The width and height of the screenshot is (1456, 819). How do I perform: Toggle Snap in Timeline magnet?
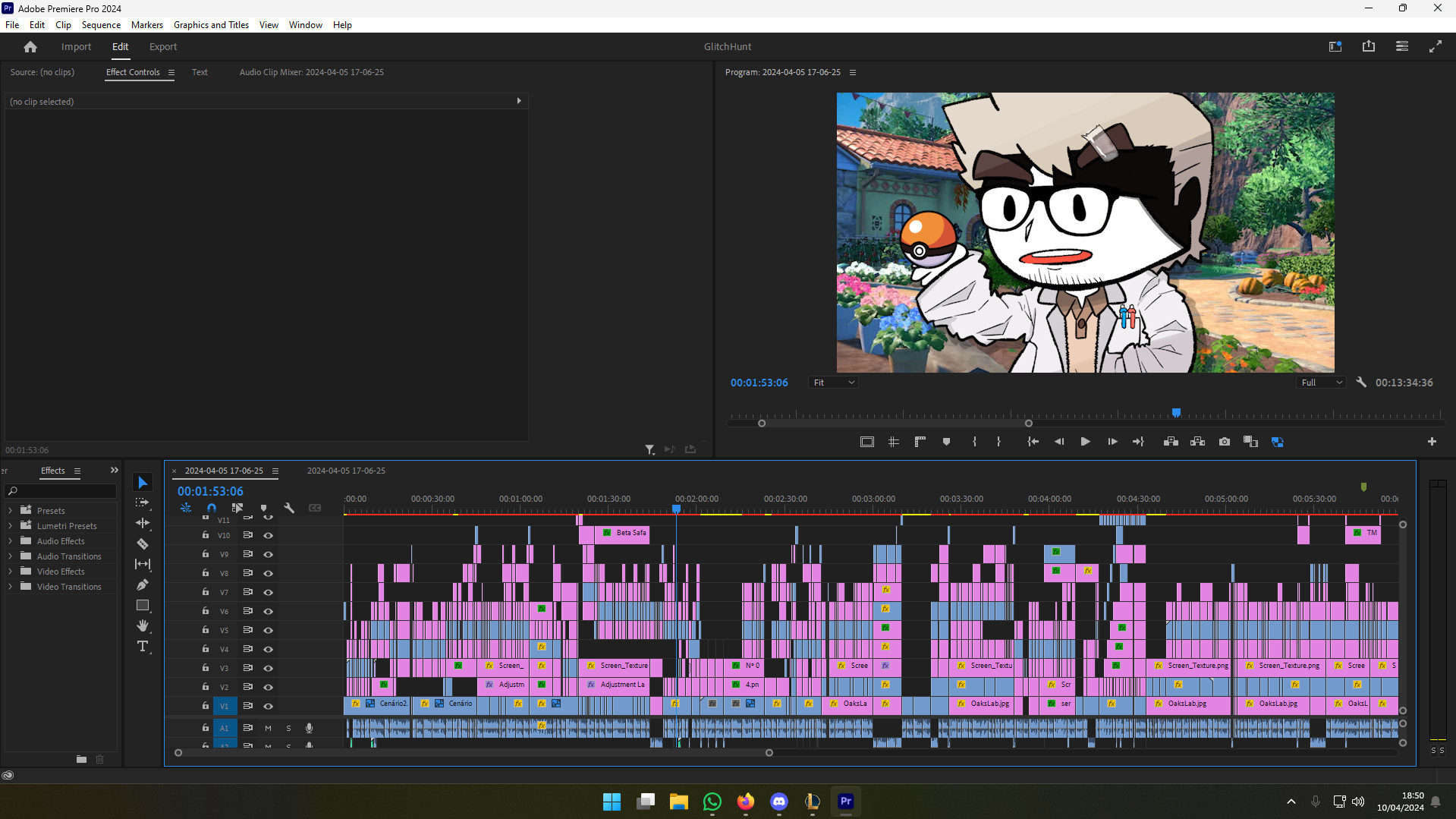pyautogui.click(x=212, y=508)
